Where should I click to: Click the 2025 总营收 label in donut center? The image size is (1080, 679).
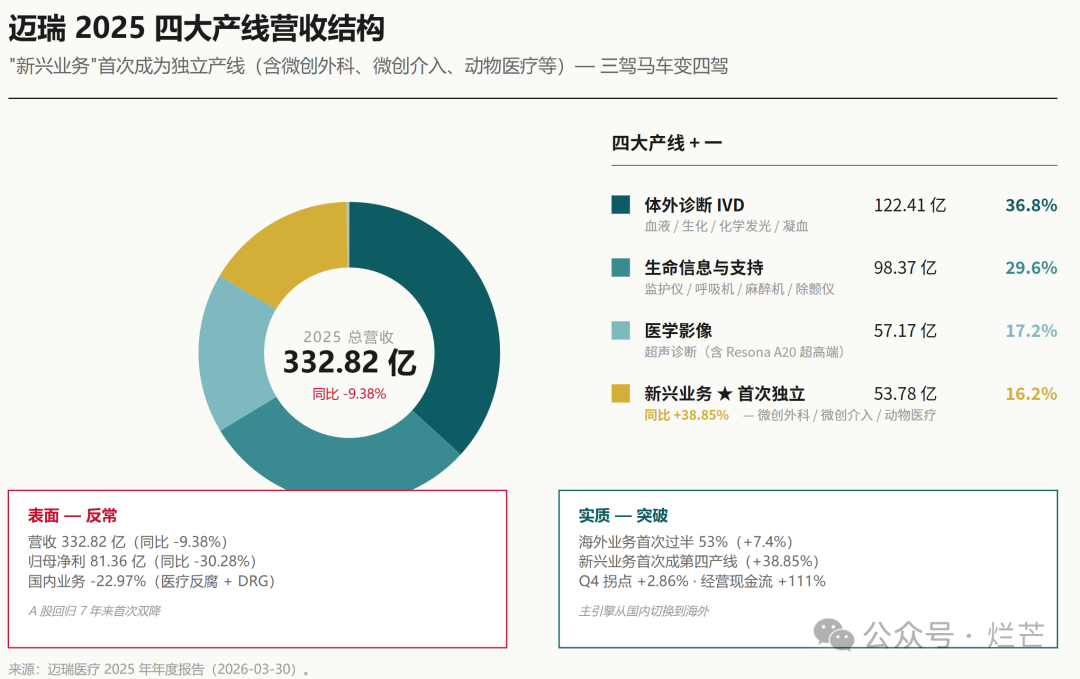(349, 337)
